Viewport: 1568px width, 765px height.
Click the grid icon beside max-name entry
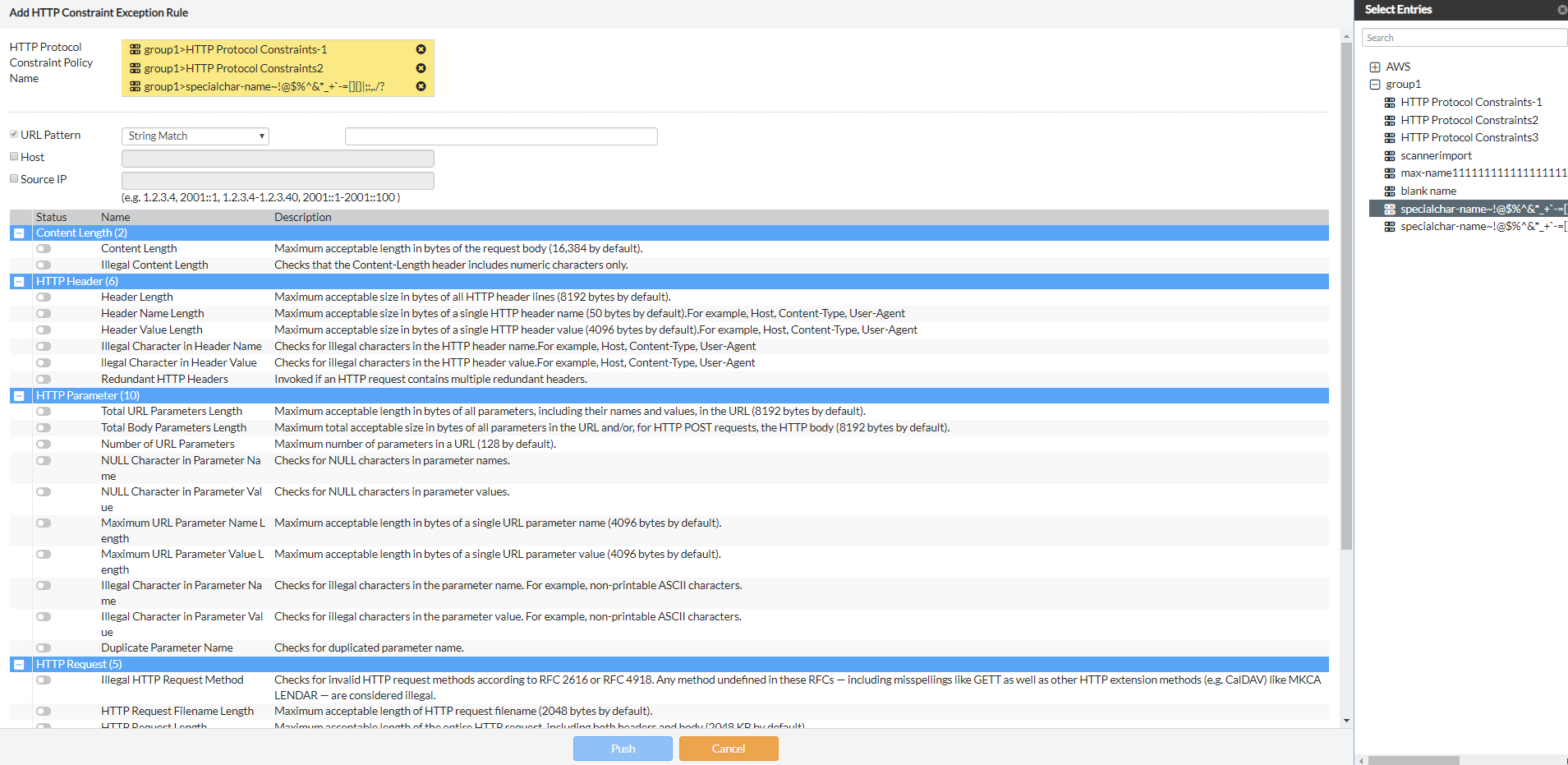1390,173
